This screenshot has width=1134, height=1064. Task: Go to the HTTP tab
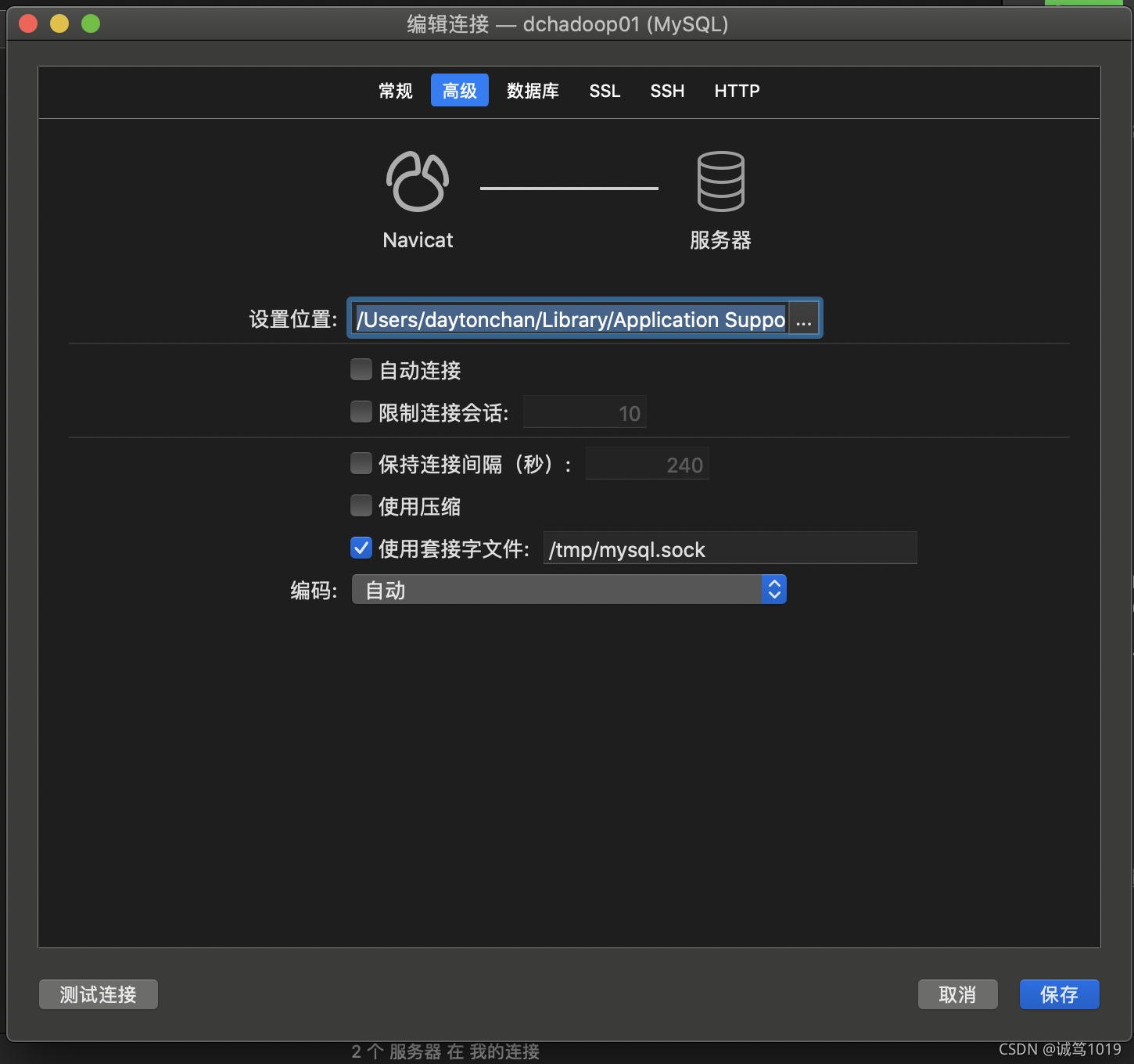pyautogui.click(x=737, y=91)
